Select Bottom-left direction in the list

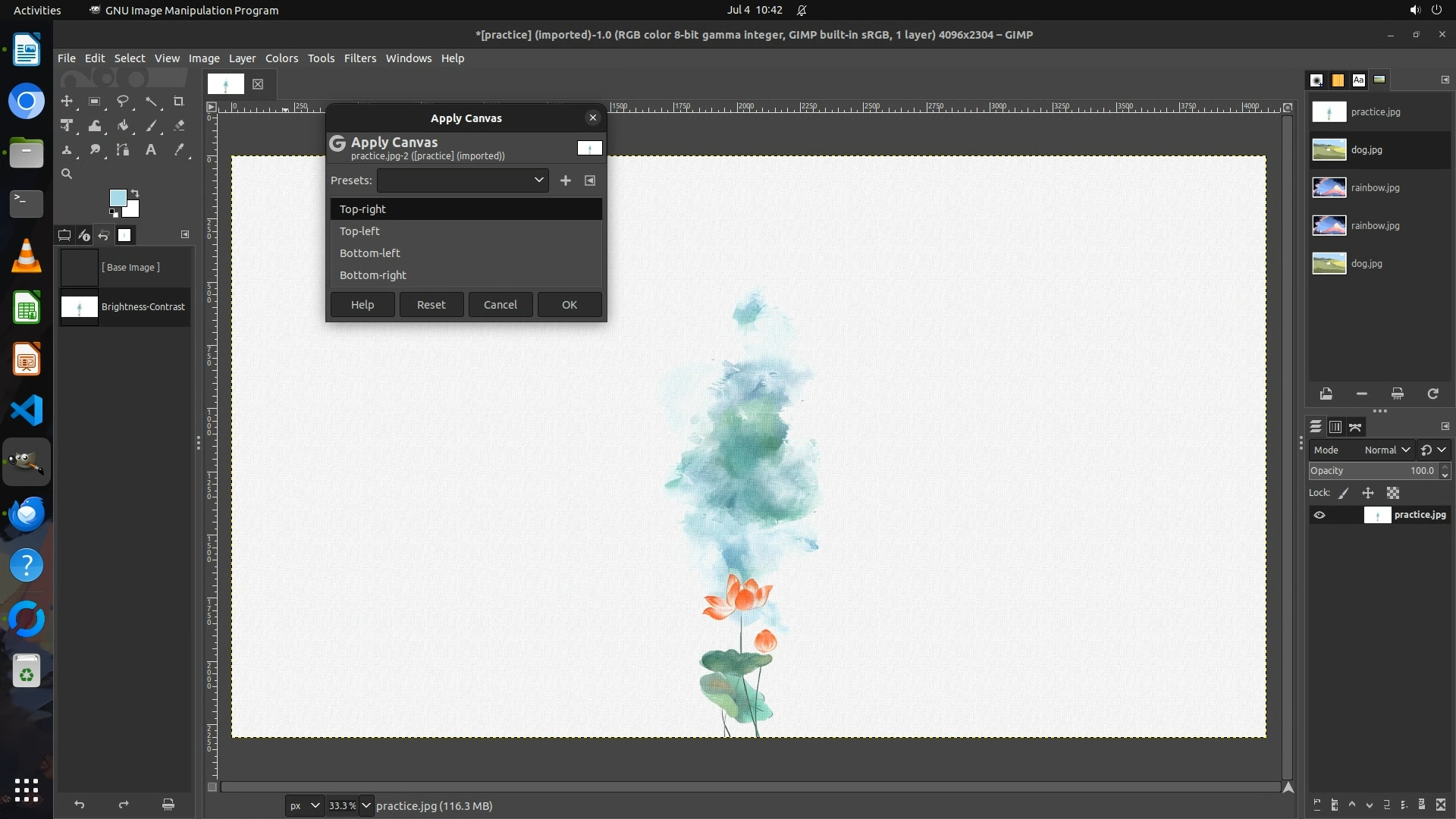click(x=370, y=253)
